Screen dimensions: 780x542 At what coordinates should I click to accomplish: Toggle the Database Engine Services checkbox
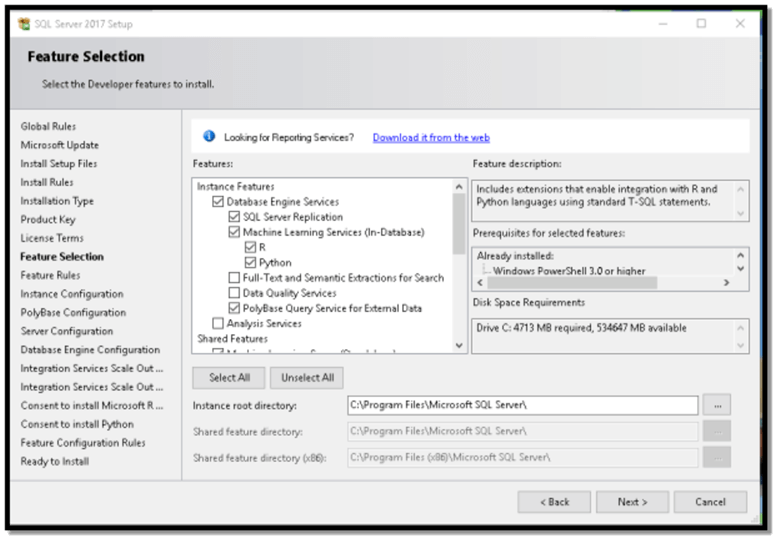click(218, 201)
